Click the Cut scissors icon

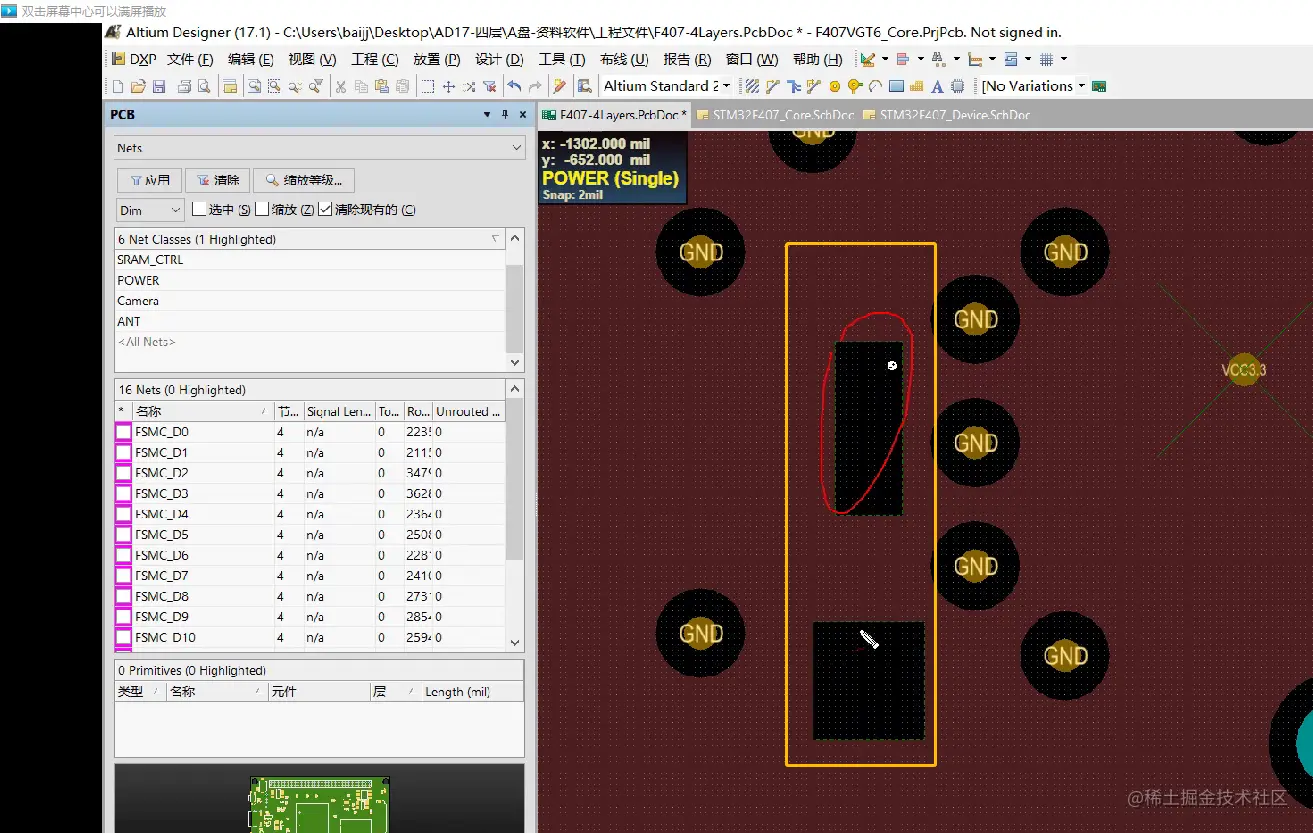point(341,86)
